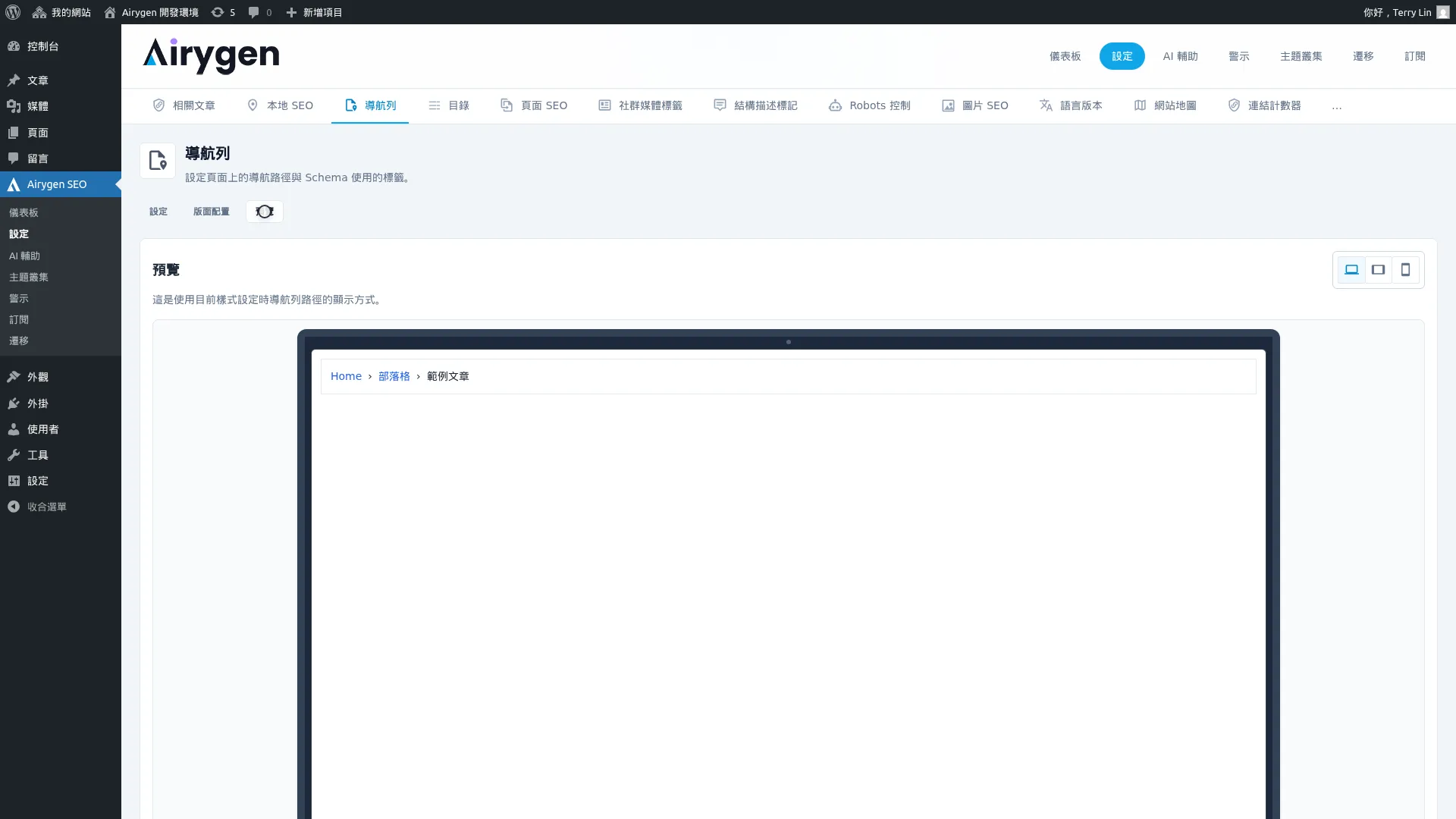
Task: Open Airygen 開發環境 site link
Action: (151, 12)
